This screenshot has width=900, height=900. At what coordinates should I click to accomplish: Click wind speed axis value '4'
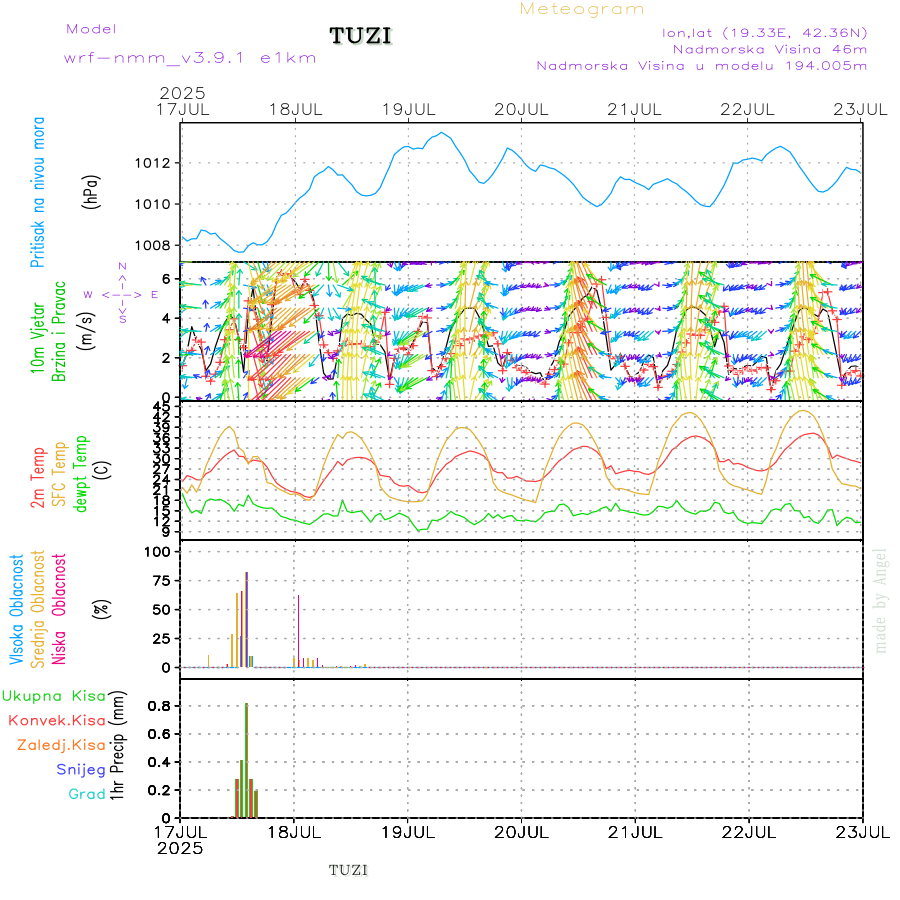coord(166,319)
